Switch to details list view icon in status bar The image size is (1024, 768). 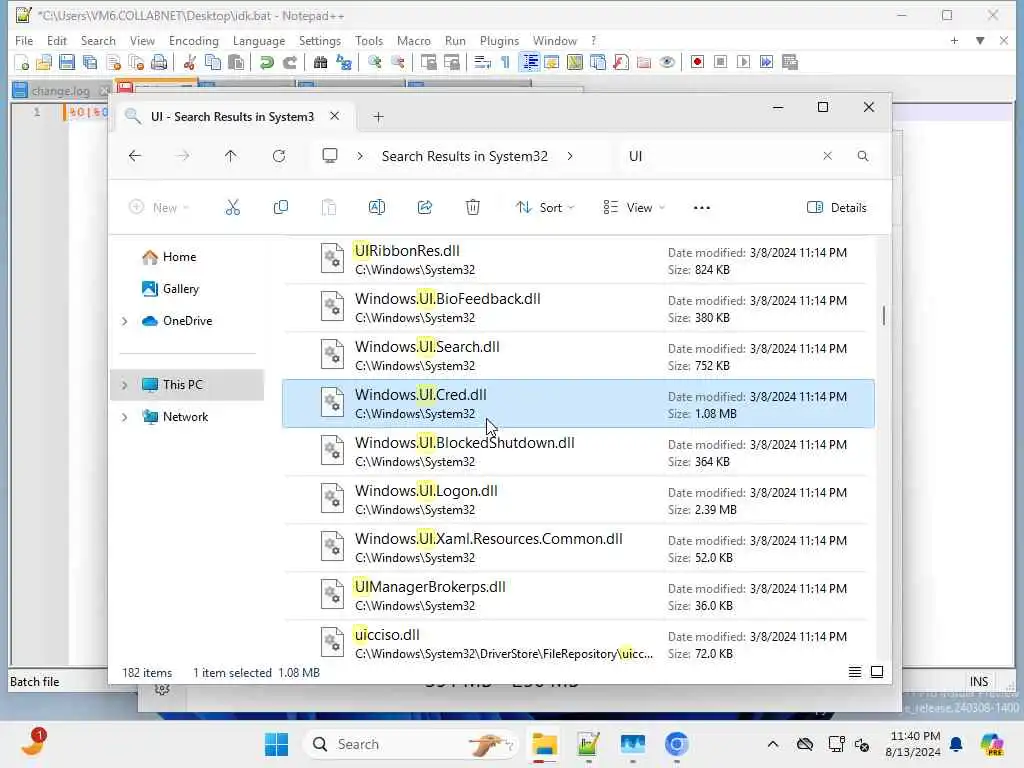854,672
